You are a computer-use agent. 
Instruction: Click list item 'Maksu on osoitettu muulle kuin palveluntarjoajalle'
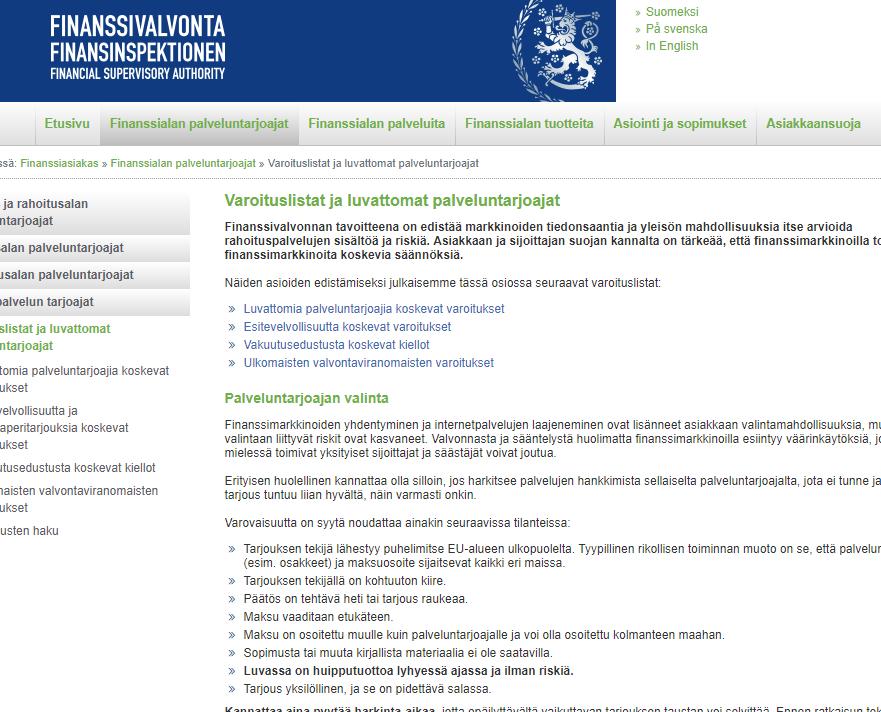(x=484, y=634)
